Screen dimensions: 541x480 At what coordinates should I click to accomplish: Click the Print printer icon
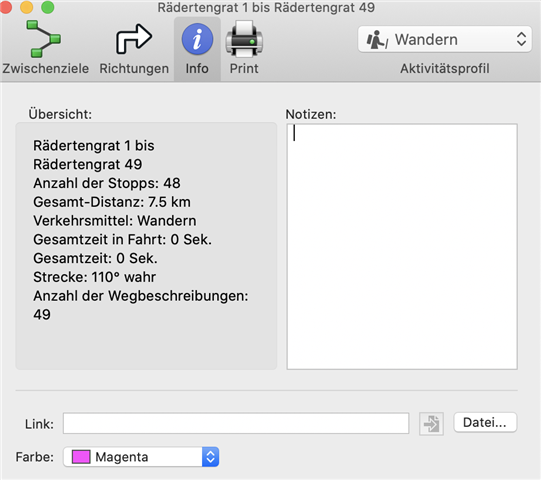click(x=244, y=39)
